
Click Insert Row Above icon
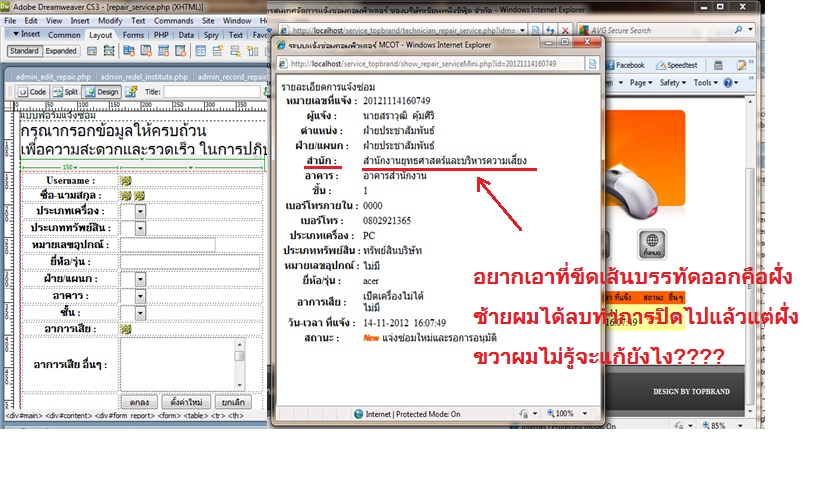[x=218, y=51]
